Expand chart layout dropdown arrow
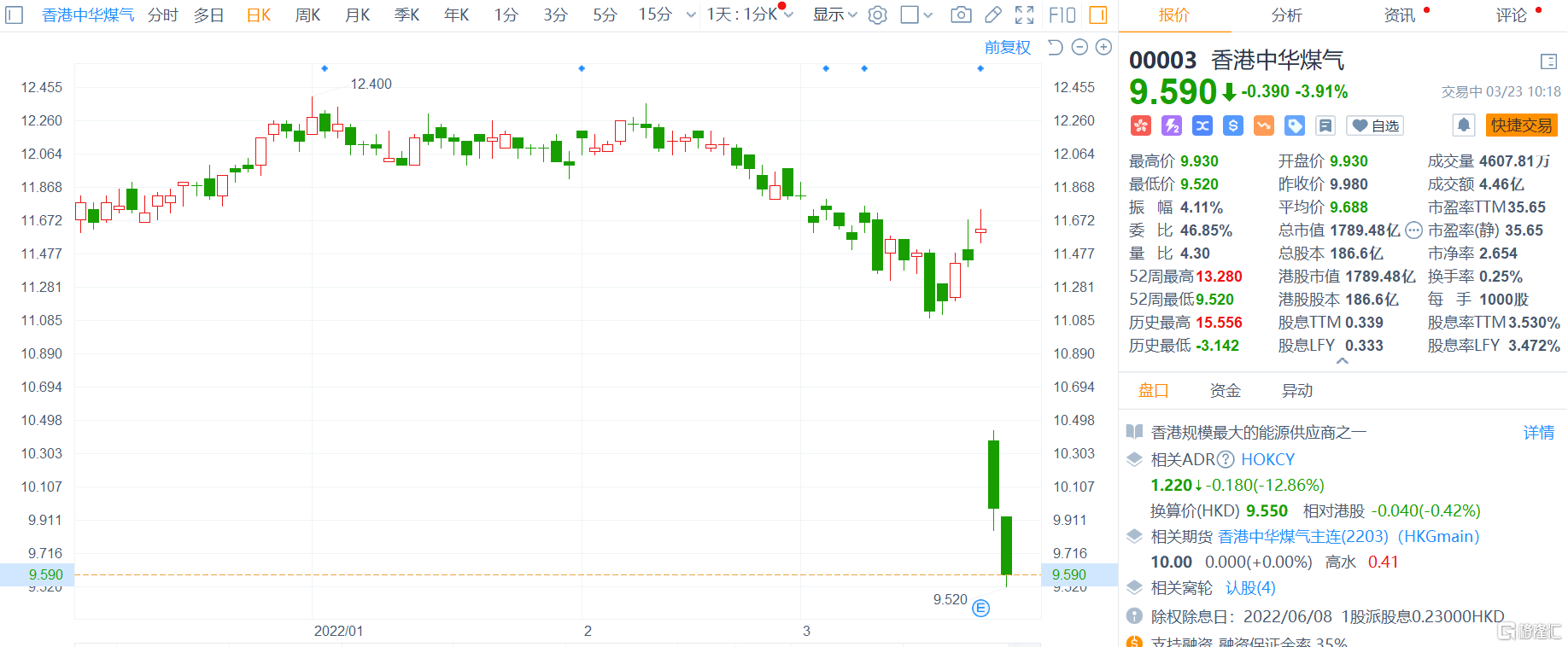The image size is (1568, 647). tap(928, 15)
